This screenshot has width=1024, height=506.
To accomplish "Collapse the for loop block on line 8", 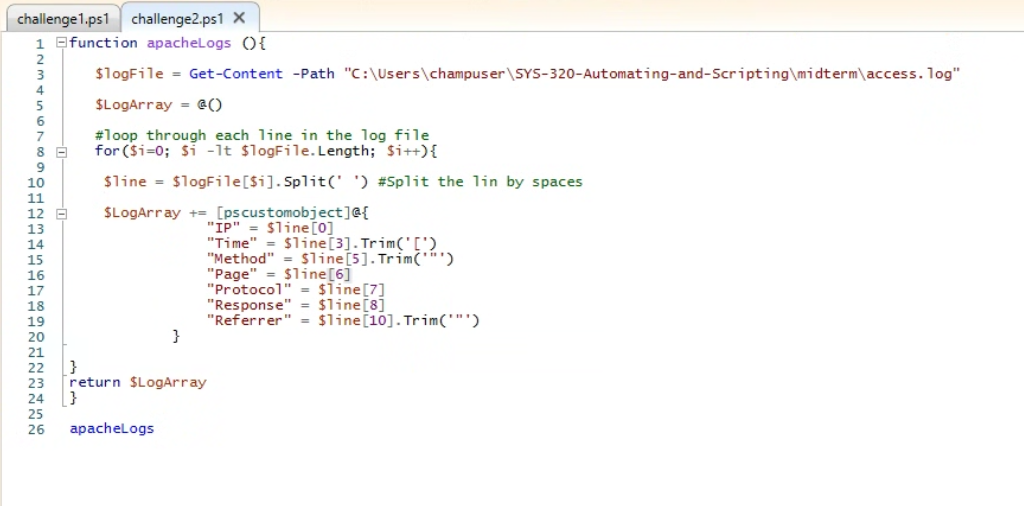I will click(61, 152).
